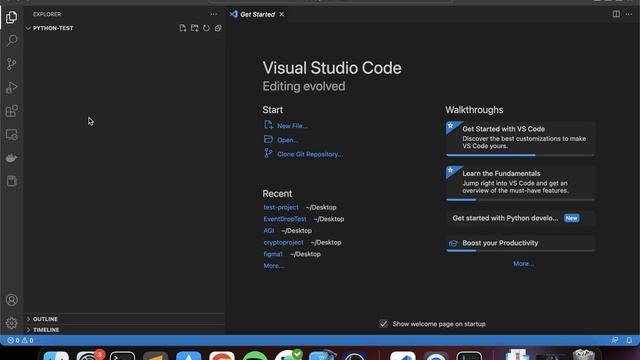Click the Open... link
Viewport: 640px width, 360px height.
click(287, 140)
